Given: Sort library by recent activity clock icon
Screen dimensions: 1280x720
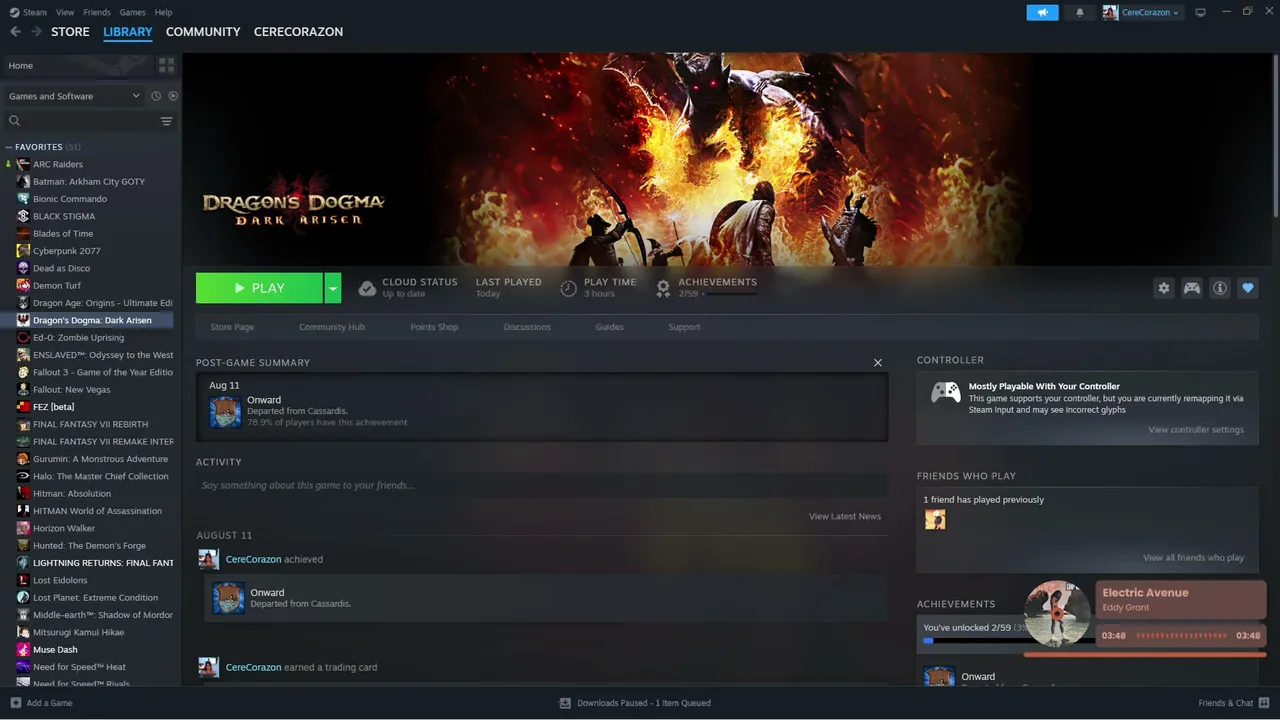Looking at the screenshot, I should click(x=156, y=96).
